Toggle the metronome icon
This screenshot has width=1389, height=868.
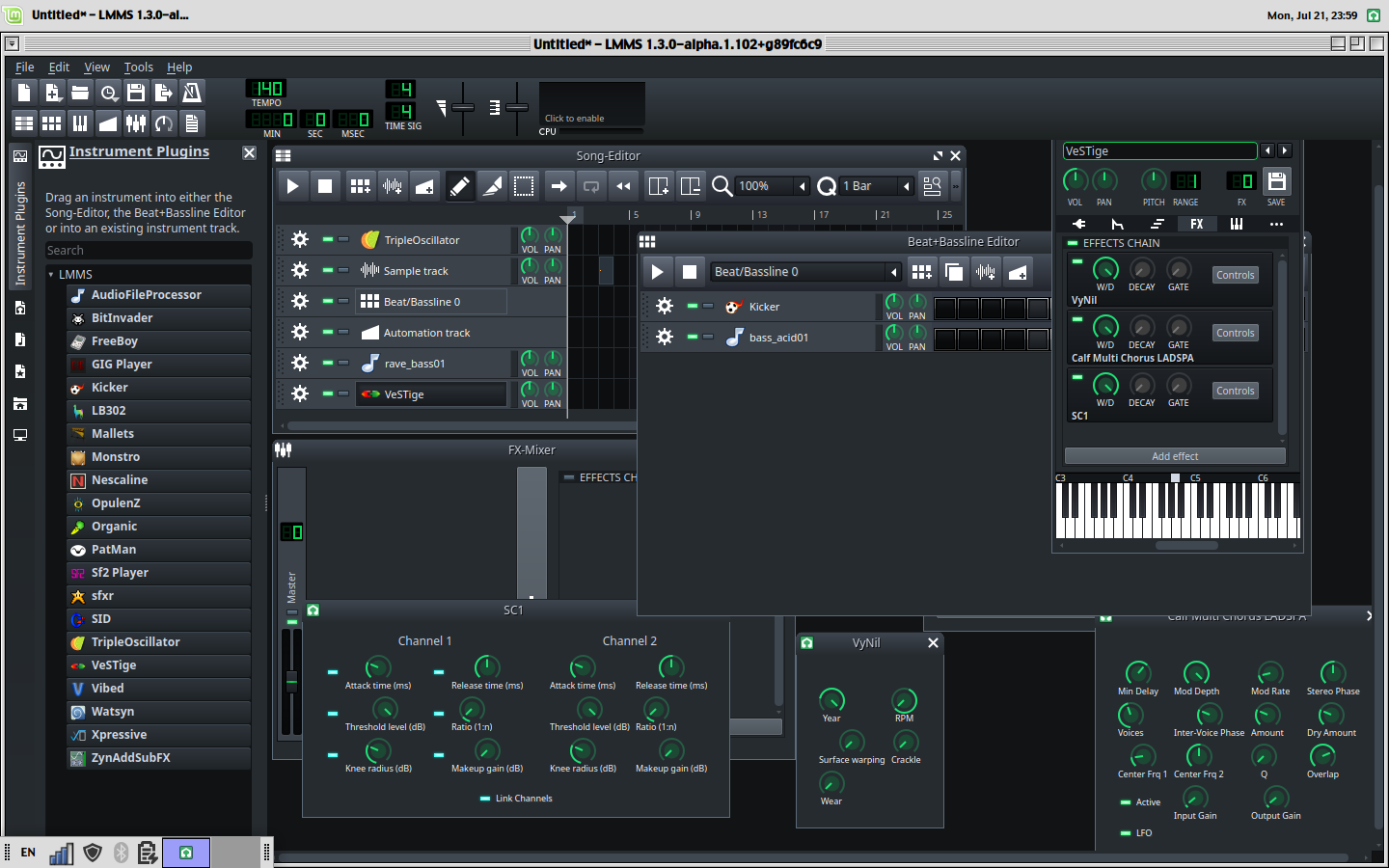coord(192,93)
